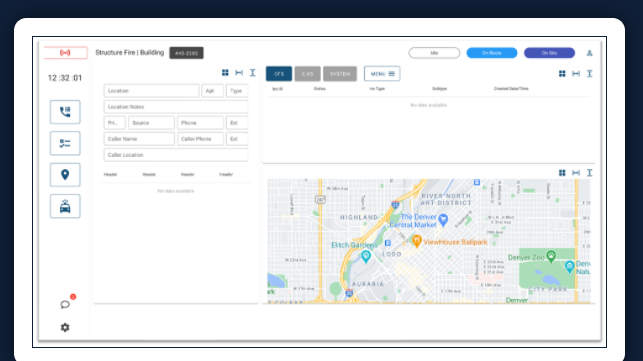Open the Type dropdown field
The width and height of the screenshot is (643, 361).
point(237,91)
